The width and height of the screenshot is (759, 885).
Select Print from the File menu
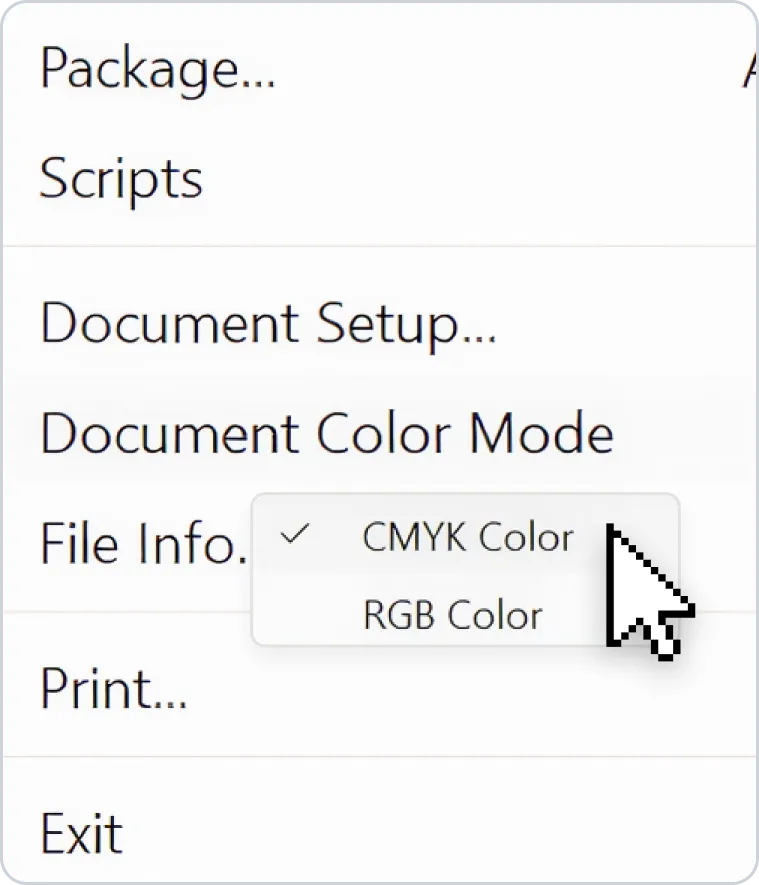[379, 689]
